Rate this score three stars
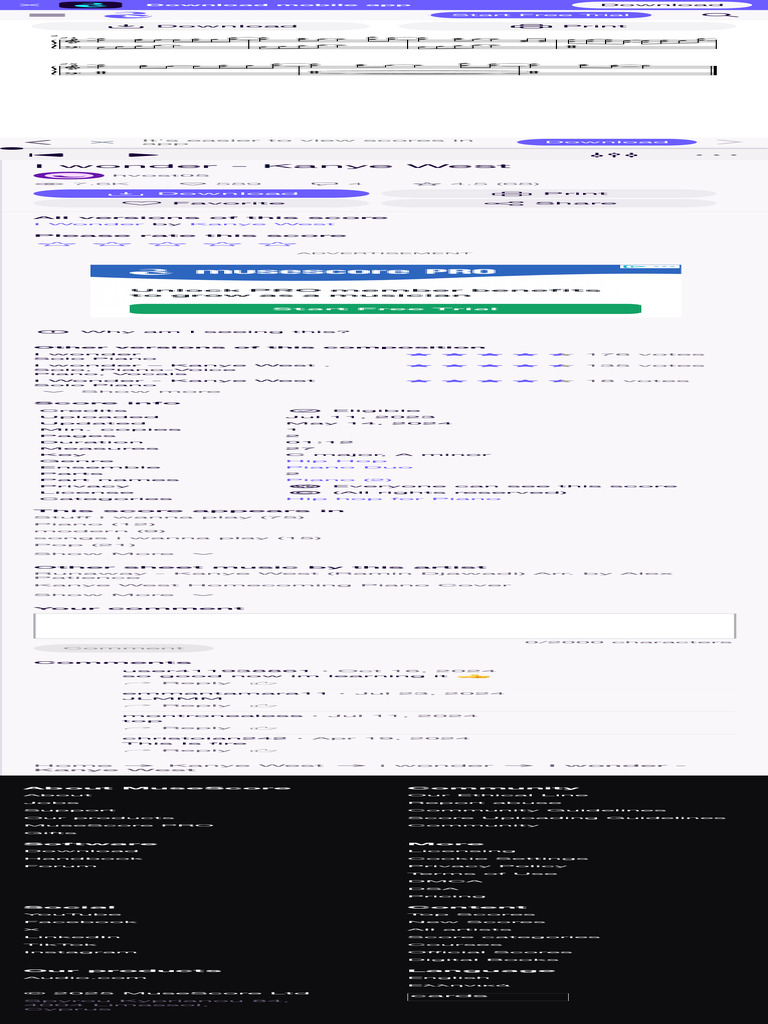Image resolution: width=768 pixels, height=1024 pixels. tap(167, 244)
